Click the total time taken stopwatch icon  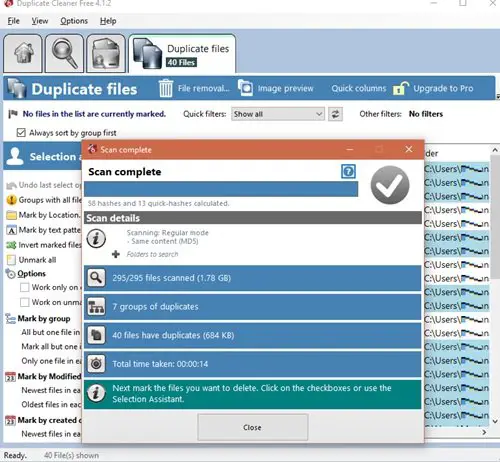(x=96, y=364)
